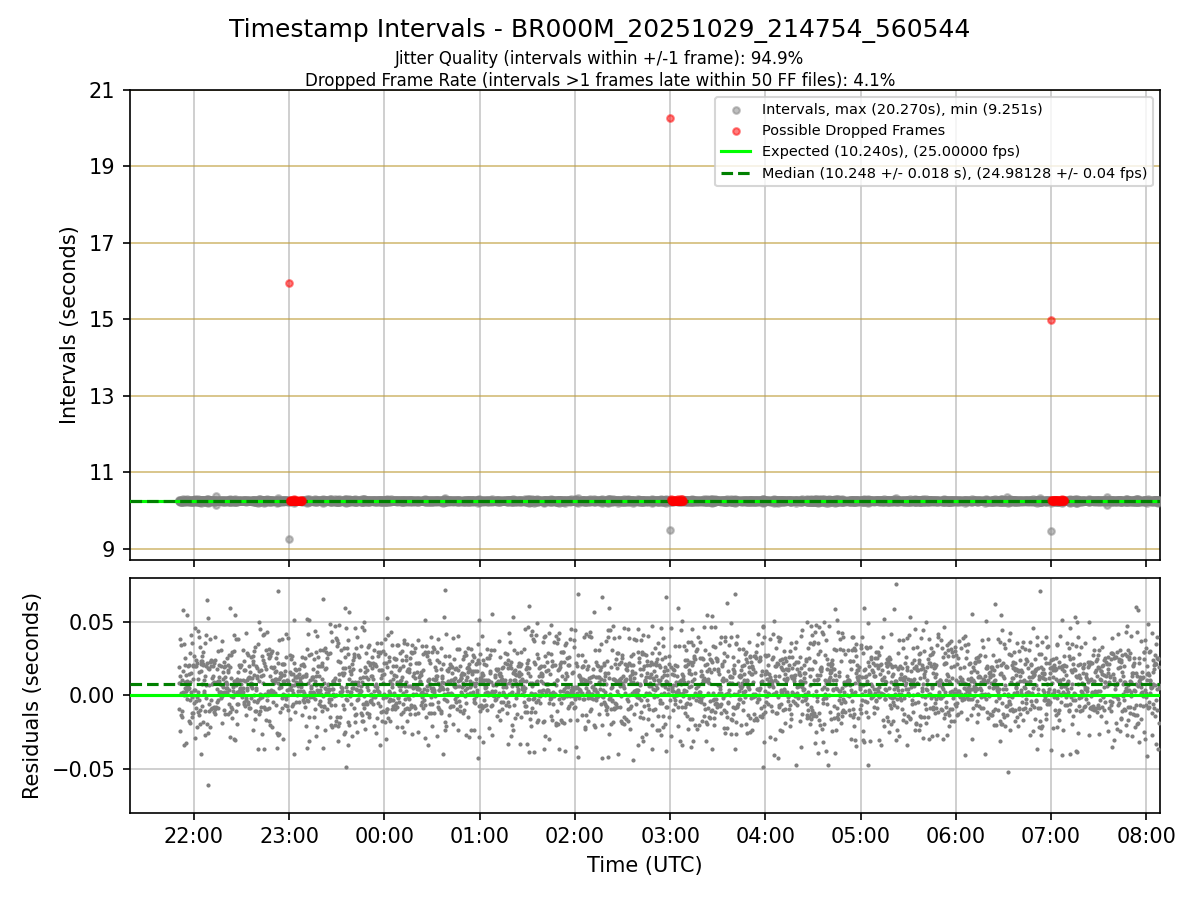Click the 11 tick label on Intervals axis
This screenshot has height=900, width=1200.
pos(101,473)
